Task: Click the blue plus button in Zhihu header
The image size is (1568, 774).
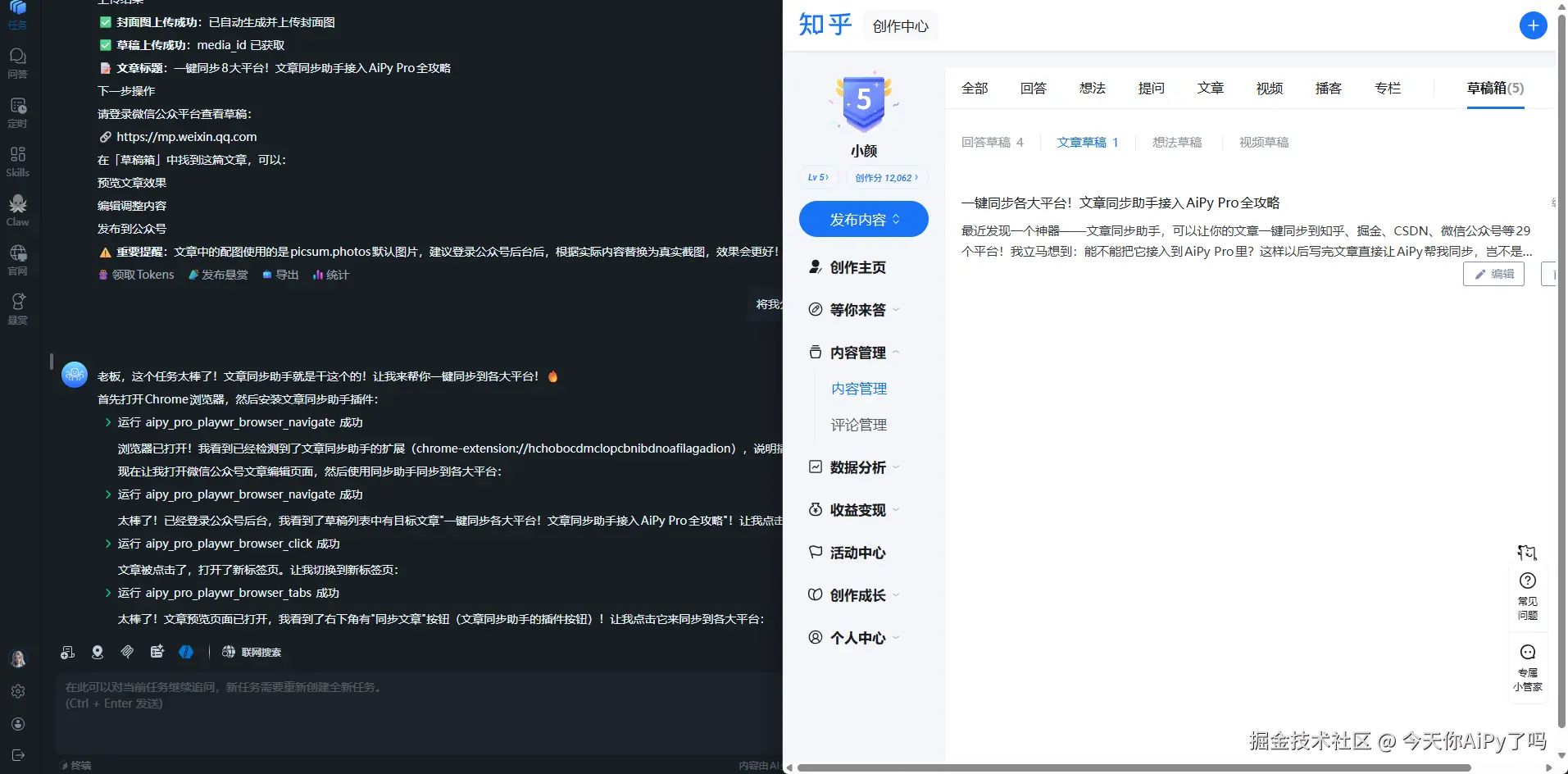Action: pyautogui.click(x=1533, y=25)
